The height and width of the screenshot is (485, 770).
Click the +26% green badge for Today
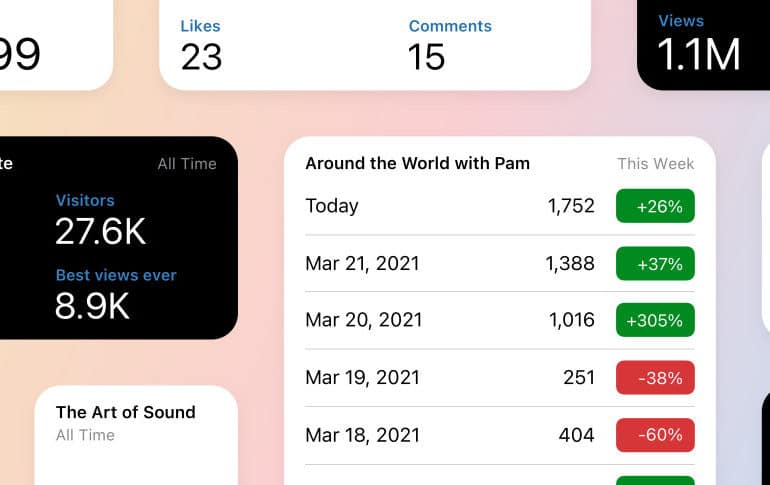coord(655,206)
